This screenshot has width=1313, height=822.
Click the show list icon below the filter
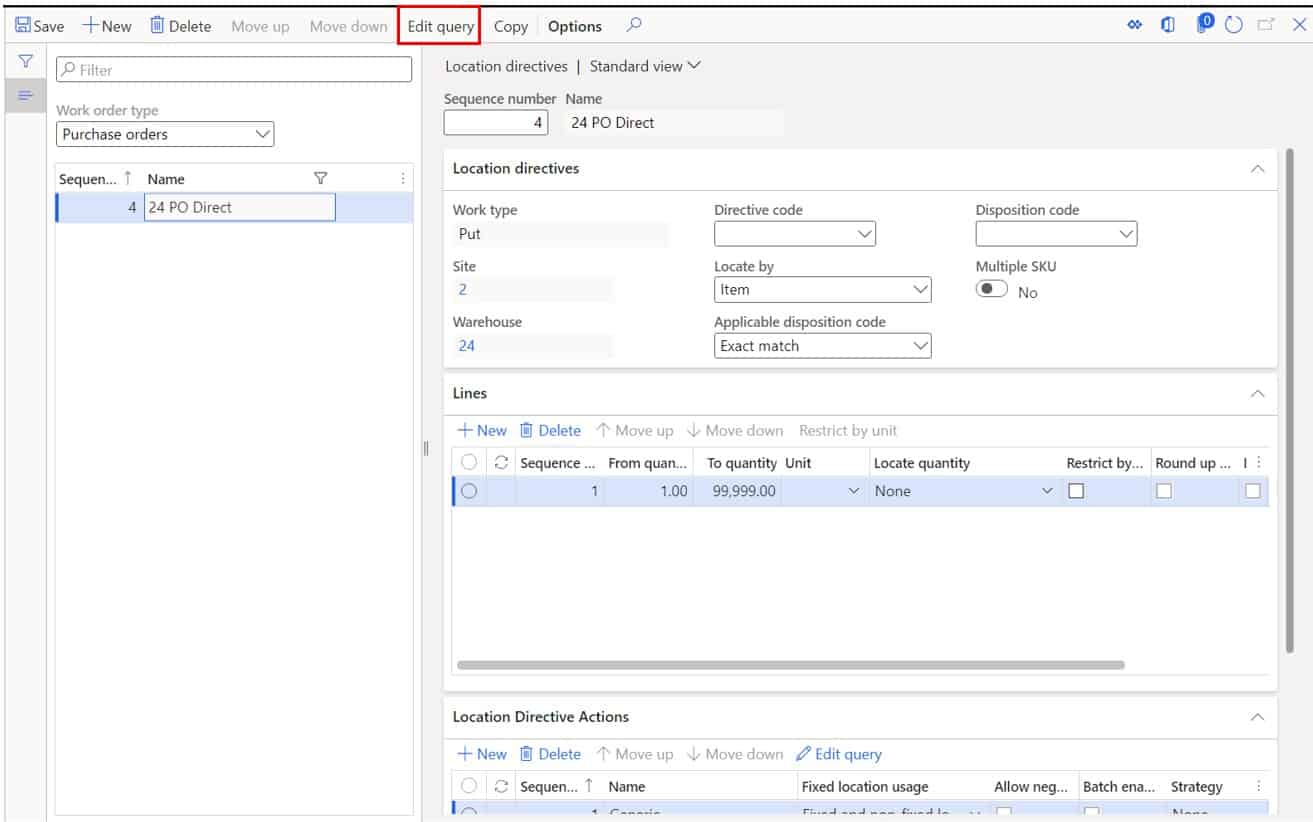coord(24,95)
